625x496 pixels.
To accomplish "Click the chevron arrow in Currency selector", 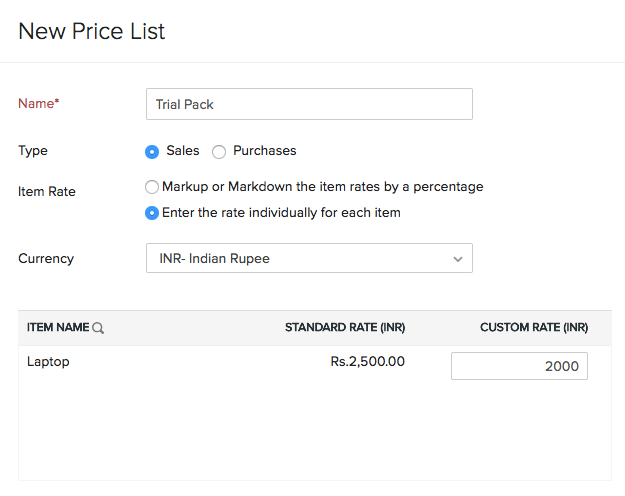I will point(458,259).
